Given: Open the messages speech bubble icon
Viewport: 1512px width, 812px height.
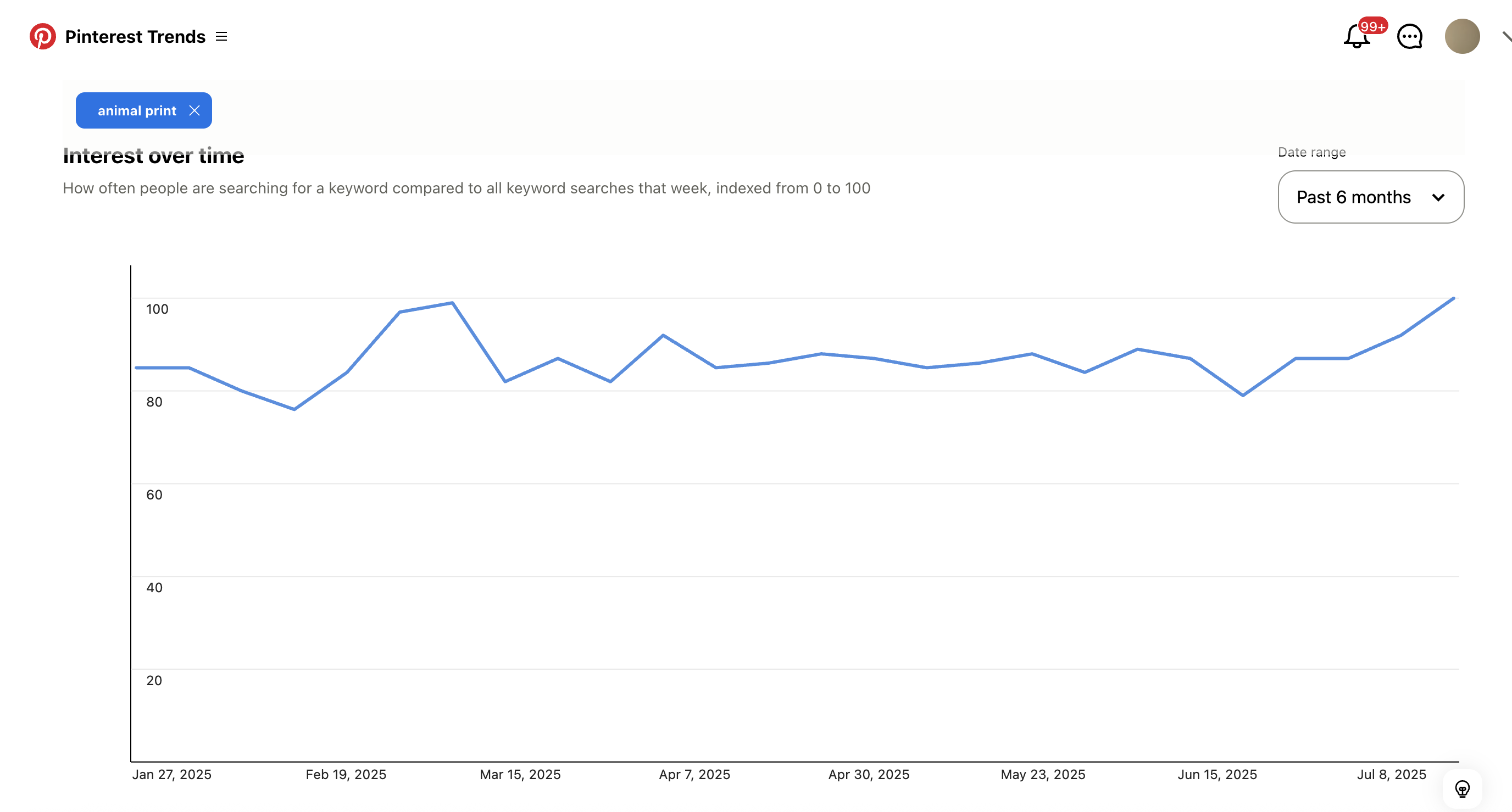Looking at the screenshot, I should click(x=1409, y=36).
